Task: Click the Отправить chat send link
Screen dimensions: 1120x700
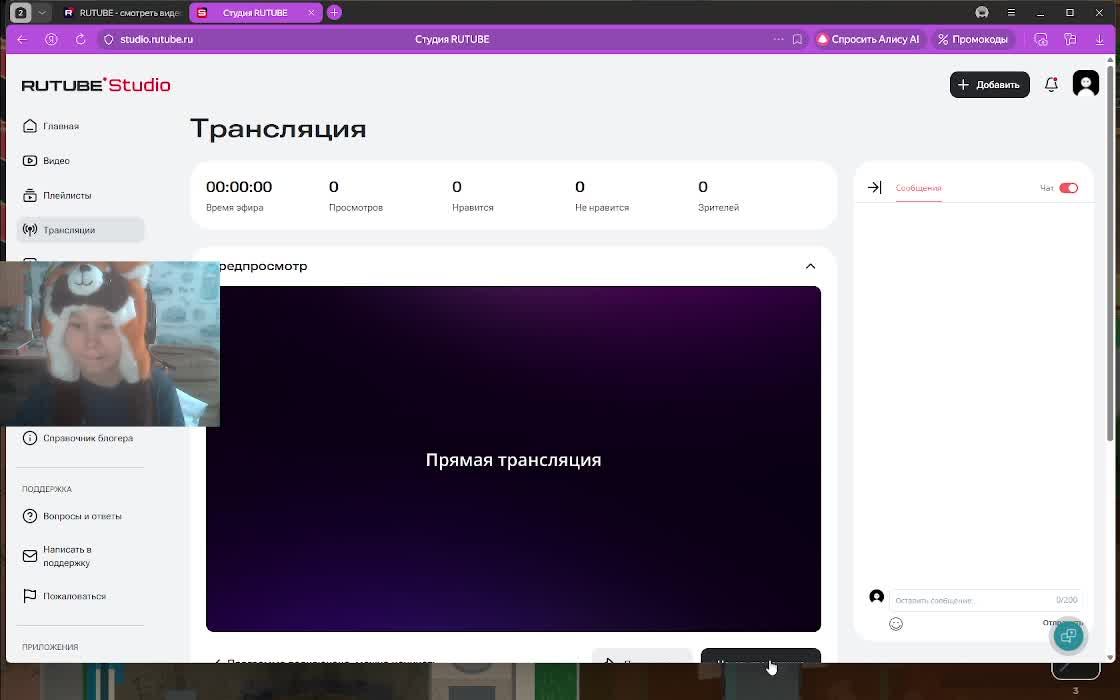Action: 1062,623
